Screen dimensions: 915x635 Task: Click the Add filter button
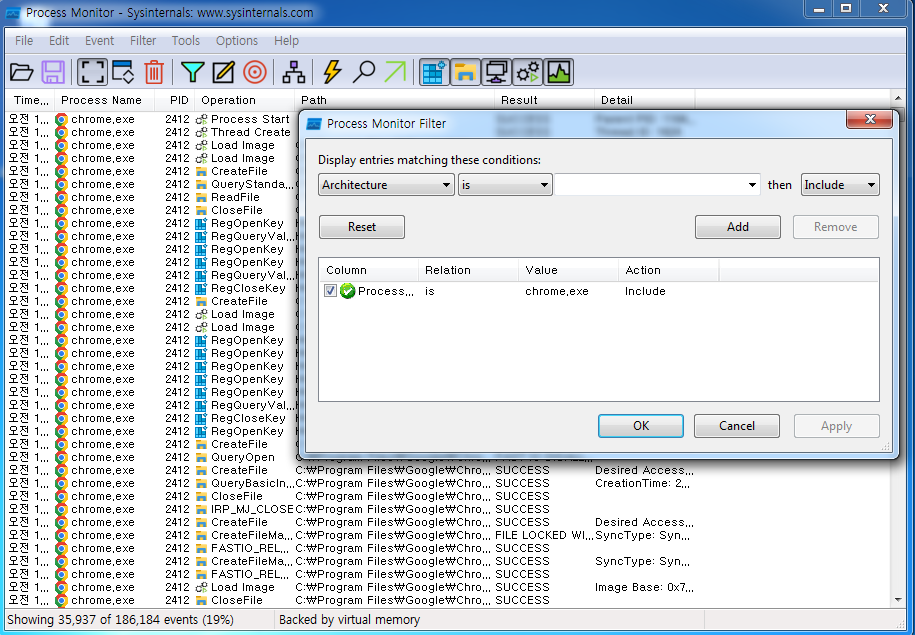point(738,227)
